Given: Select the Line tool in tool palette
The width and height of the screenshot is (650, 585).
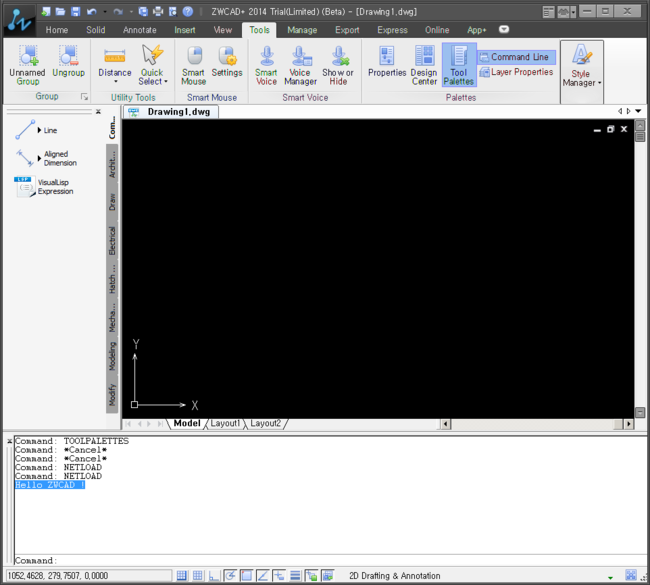Looking at the screenshot, I should click(36, 130).
